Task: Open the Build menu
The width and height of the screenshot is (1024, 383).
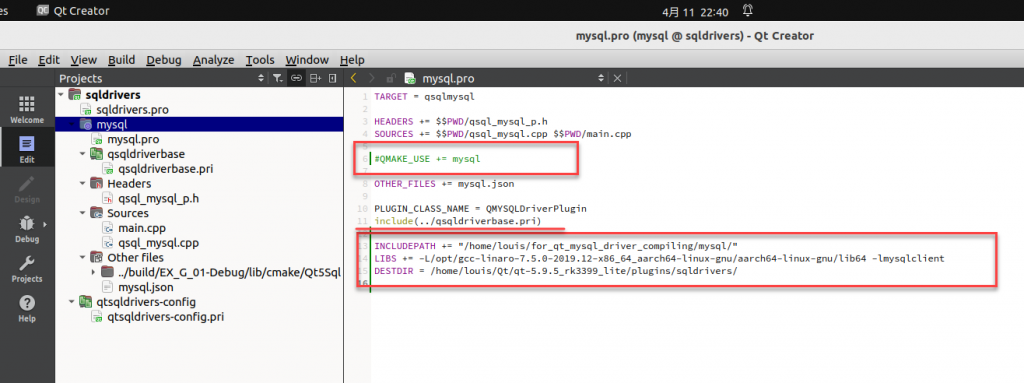Action: pyautogui.click(x=121, y=60)
